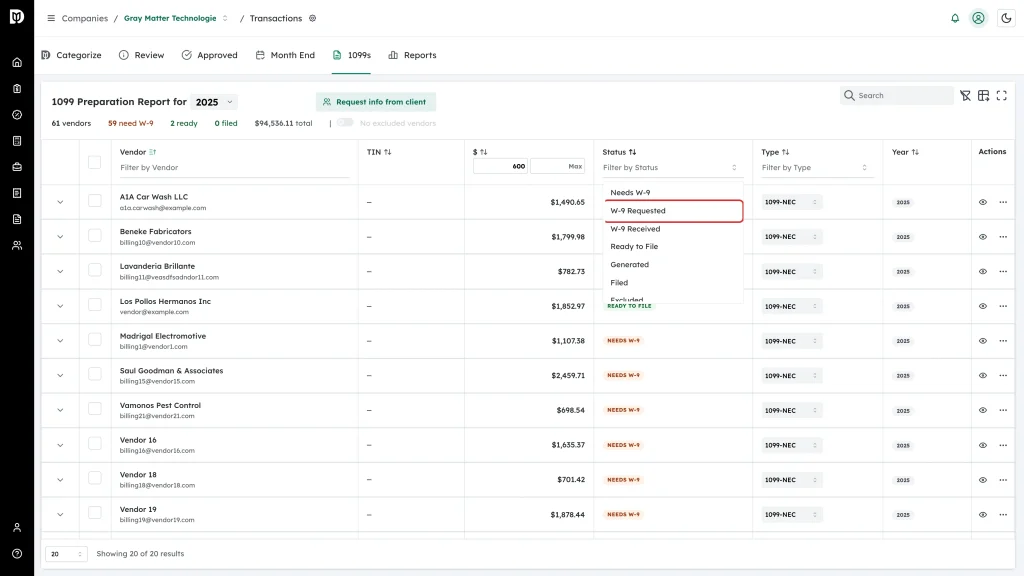Image resolution: width=1024 pixels, height=576 pixels.
Task: Choose Needs W-9 status option
Action: tap(673, 193)
